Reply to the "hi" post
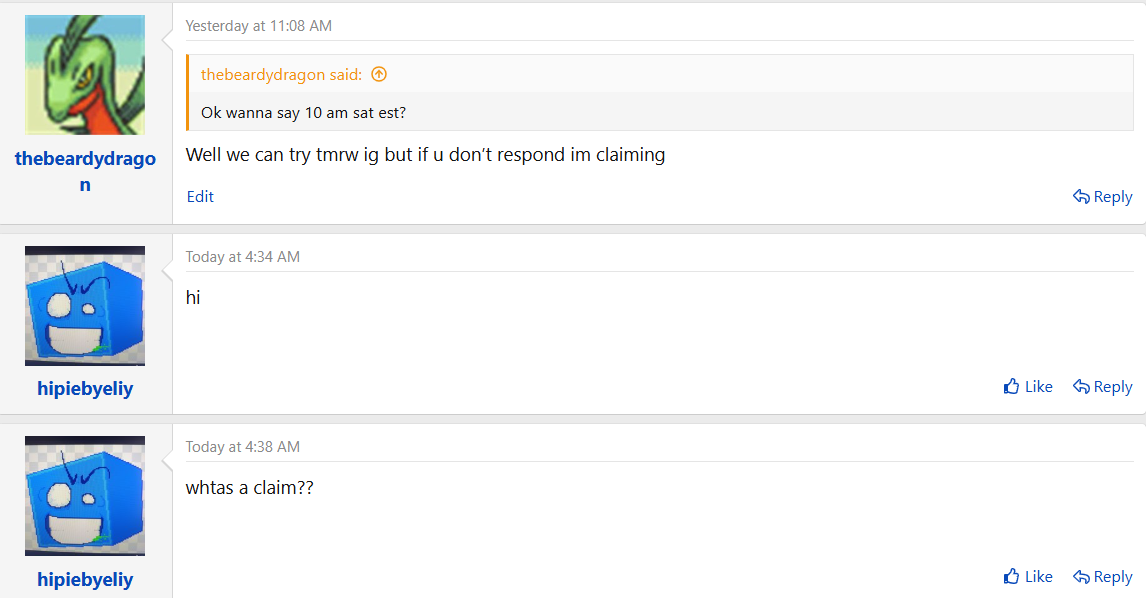 click(1102, 387)
